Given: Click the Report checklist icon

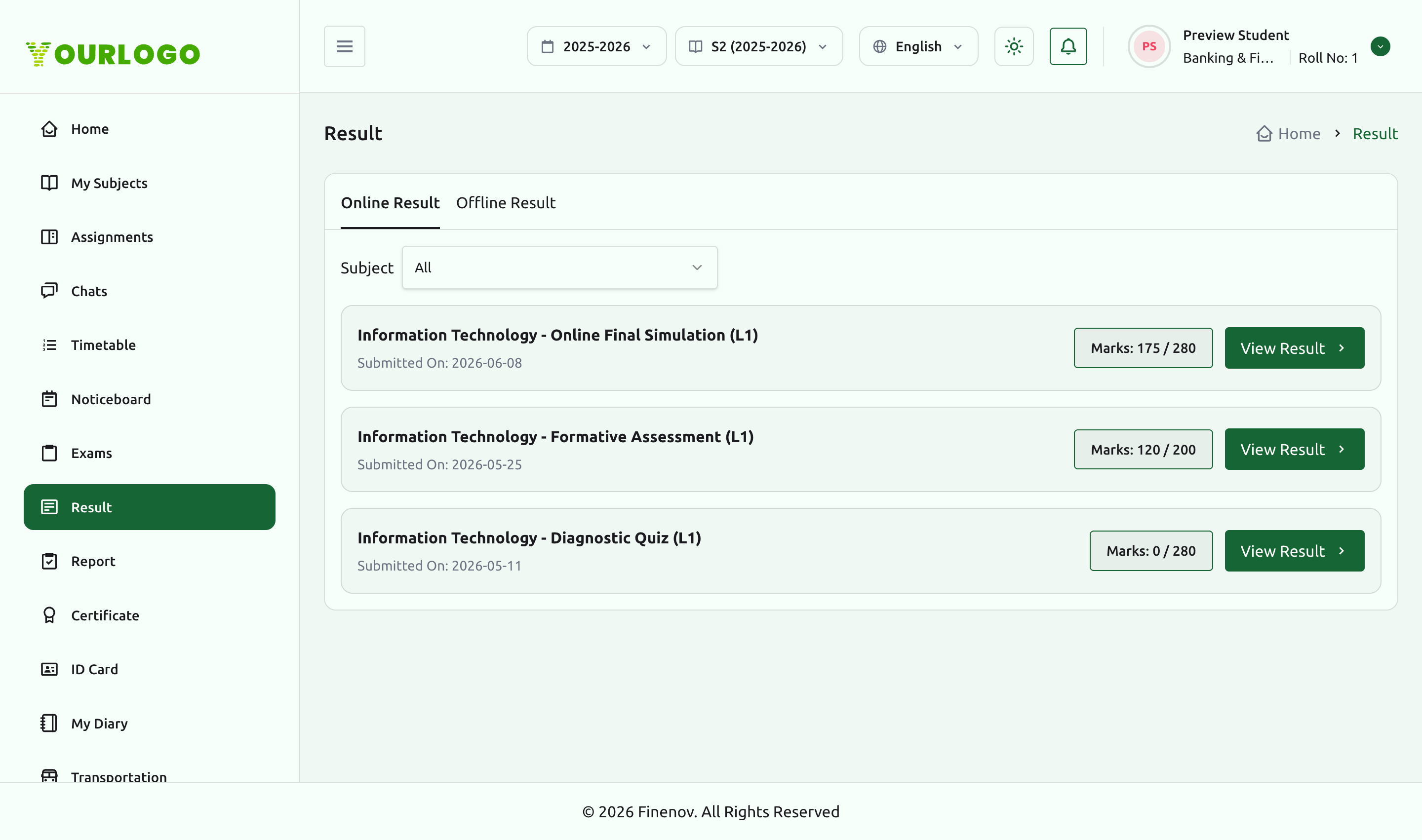Looking at the screenshot, I should pyautogui.click(x=49, y=562).
